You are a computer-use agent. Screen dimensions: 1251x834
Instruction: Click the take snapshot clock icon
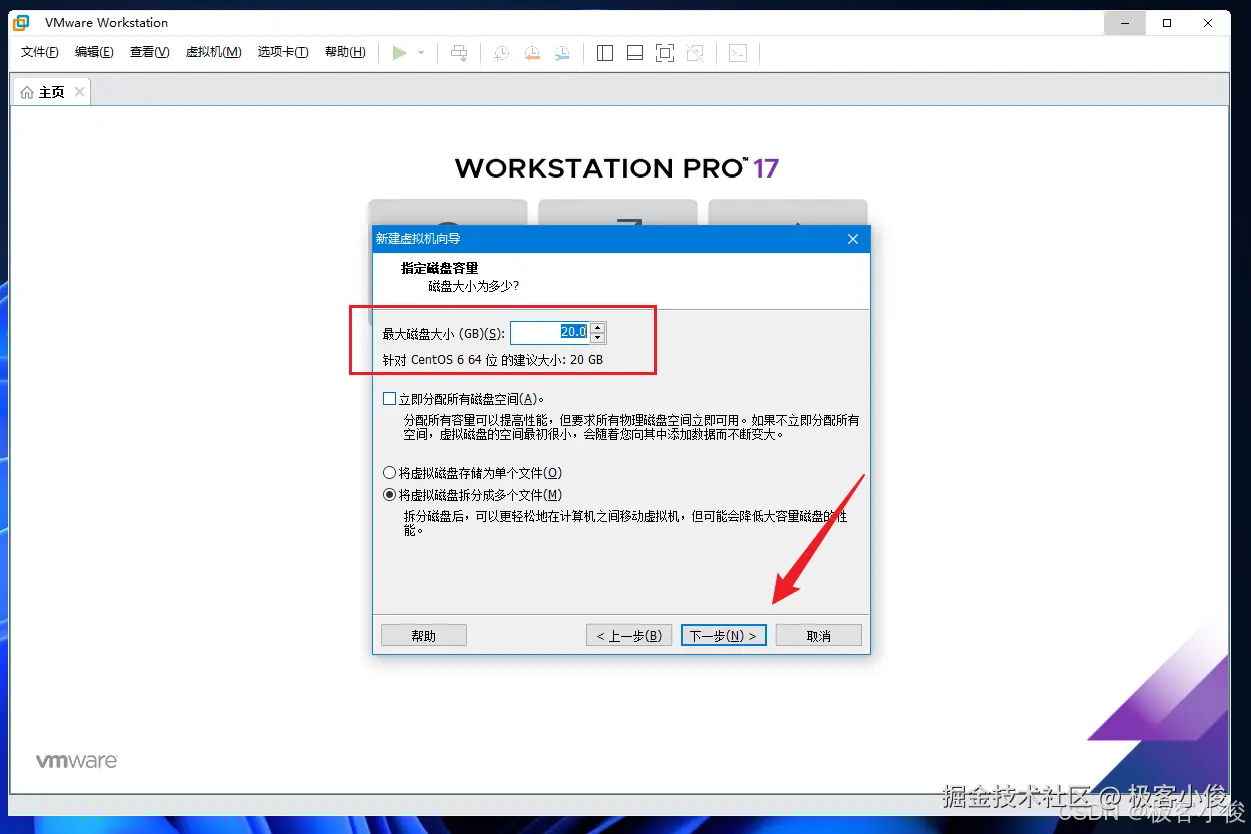(x=501, y=53)
